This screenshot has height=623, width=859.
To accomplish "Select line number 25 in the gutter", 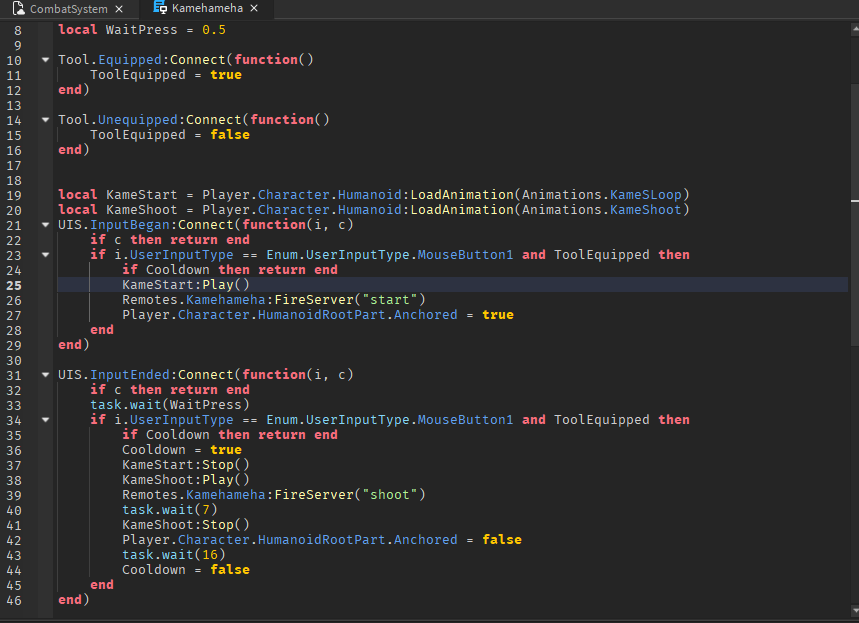I will (x=15, y=284).
